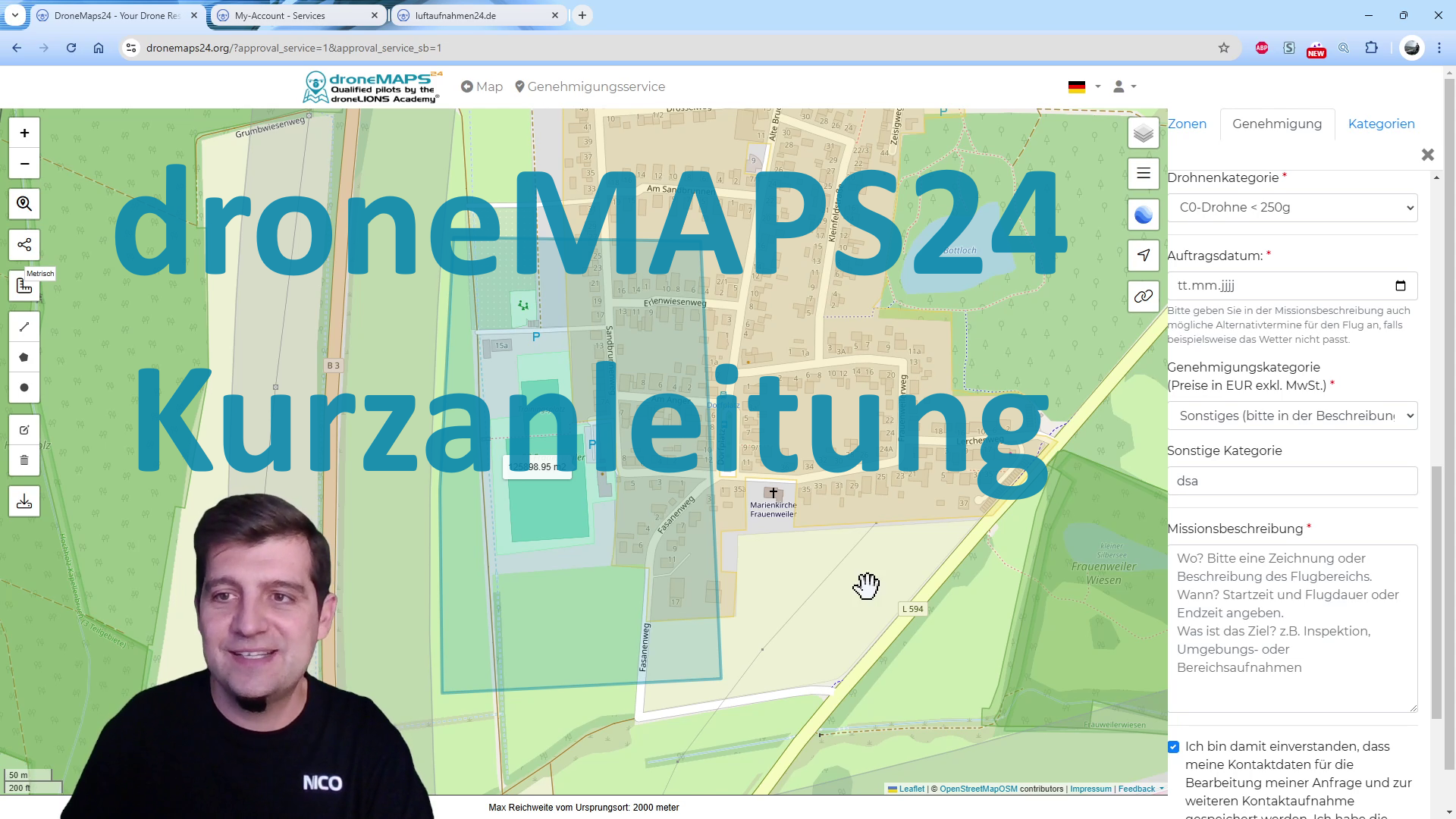Screen dimensions: 1456x819
Task: Select the draw polyline tool
Action: (x=24, y=327)
